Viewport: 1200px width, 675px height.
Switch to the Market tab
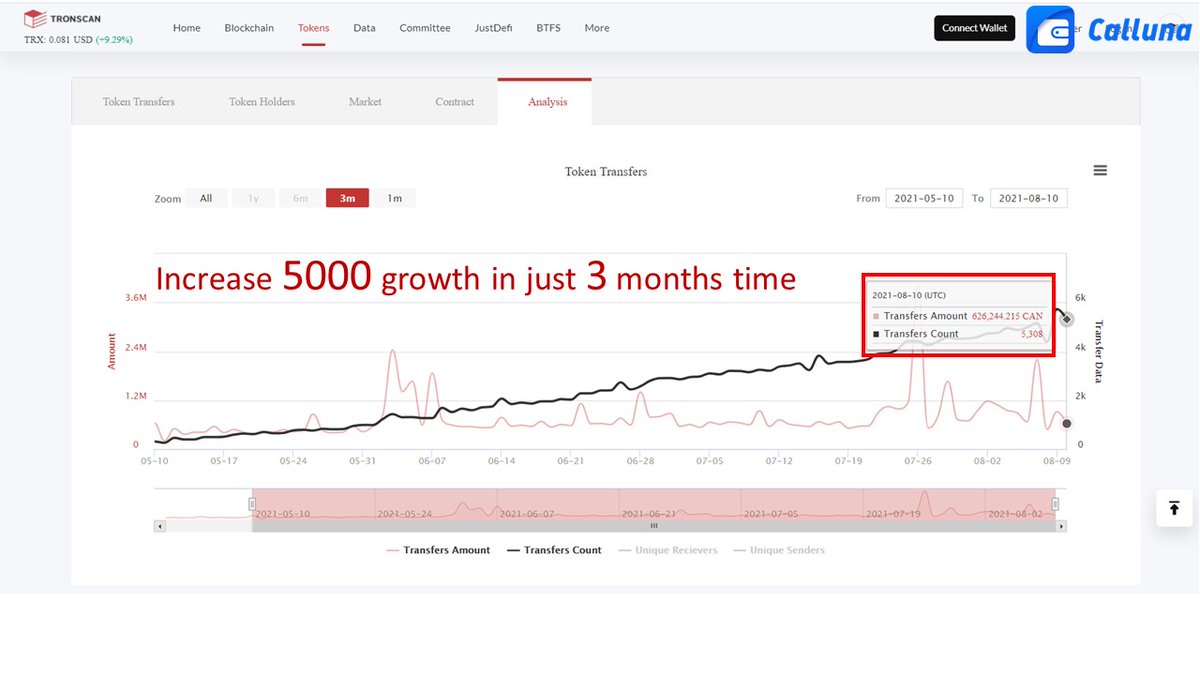(x=365, y=102)
